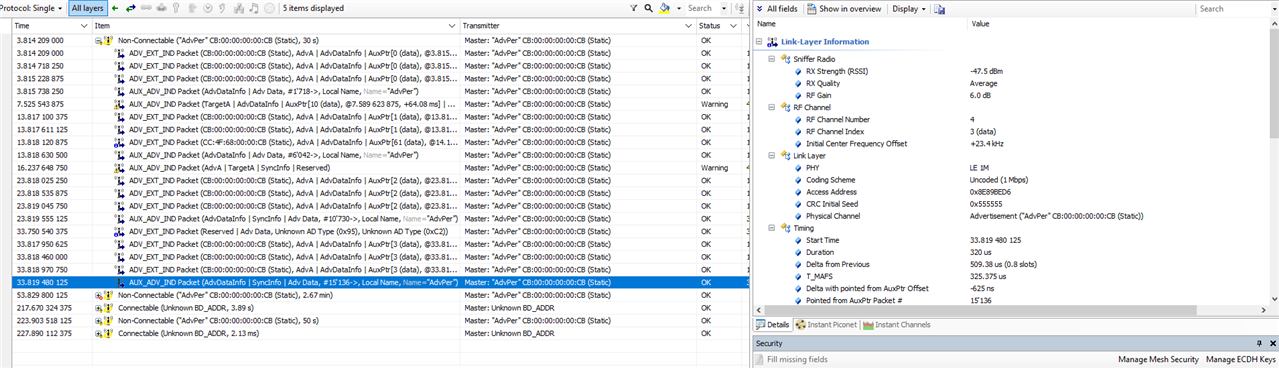Click the clock icon in toolbar
This screenshot has height=368, width=1279.
click(207, 8)
